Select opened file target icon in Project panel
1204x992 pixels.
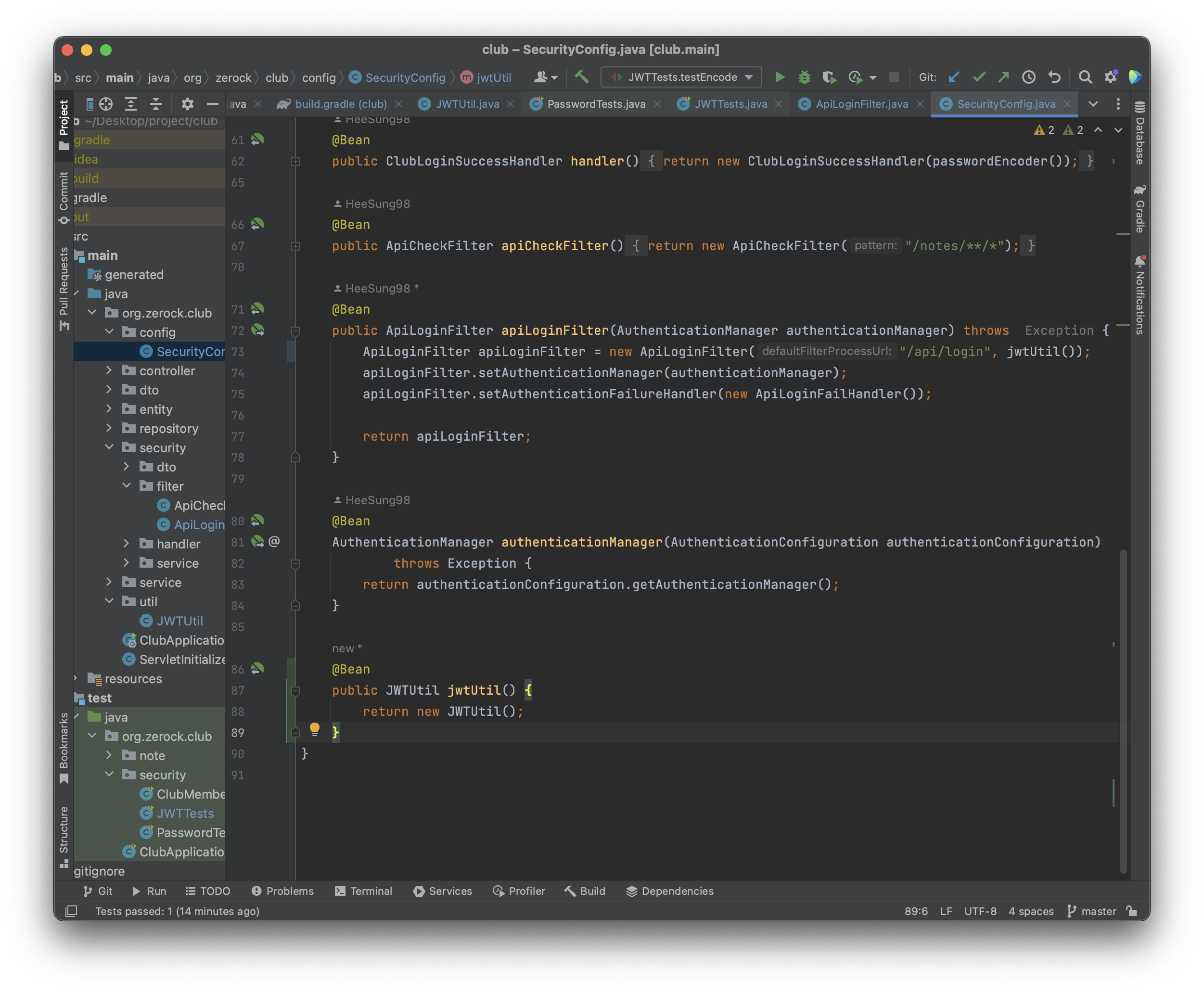tap(106, 104)
